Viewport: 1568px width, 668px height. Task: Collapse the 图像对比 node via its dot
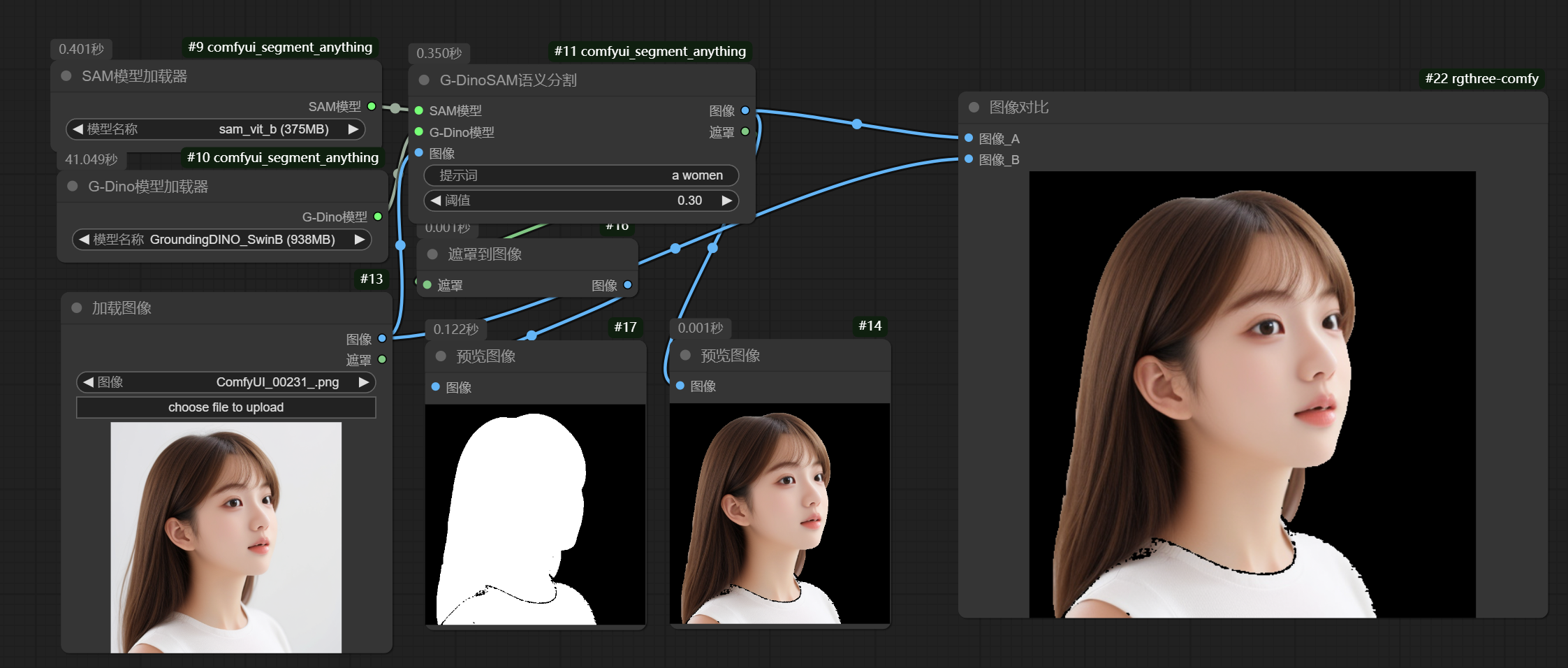(974, 108)
